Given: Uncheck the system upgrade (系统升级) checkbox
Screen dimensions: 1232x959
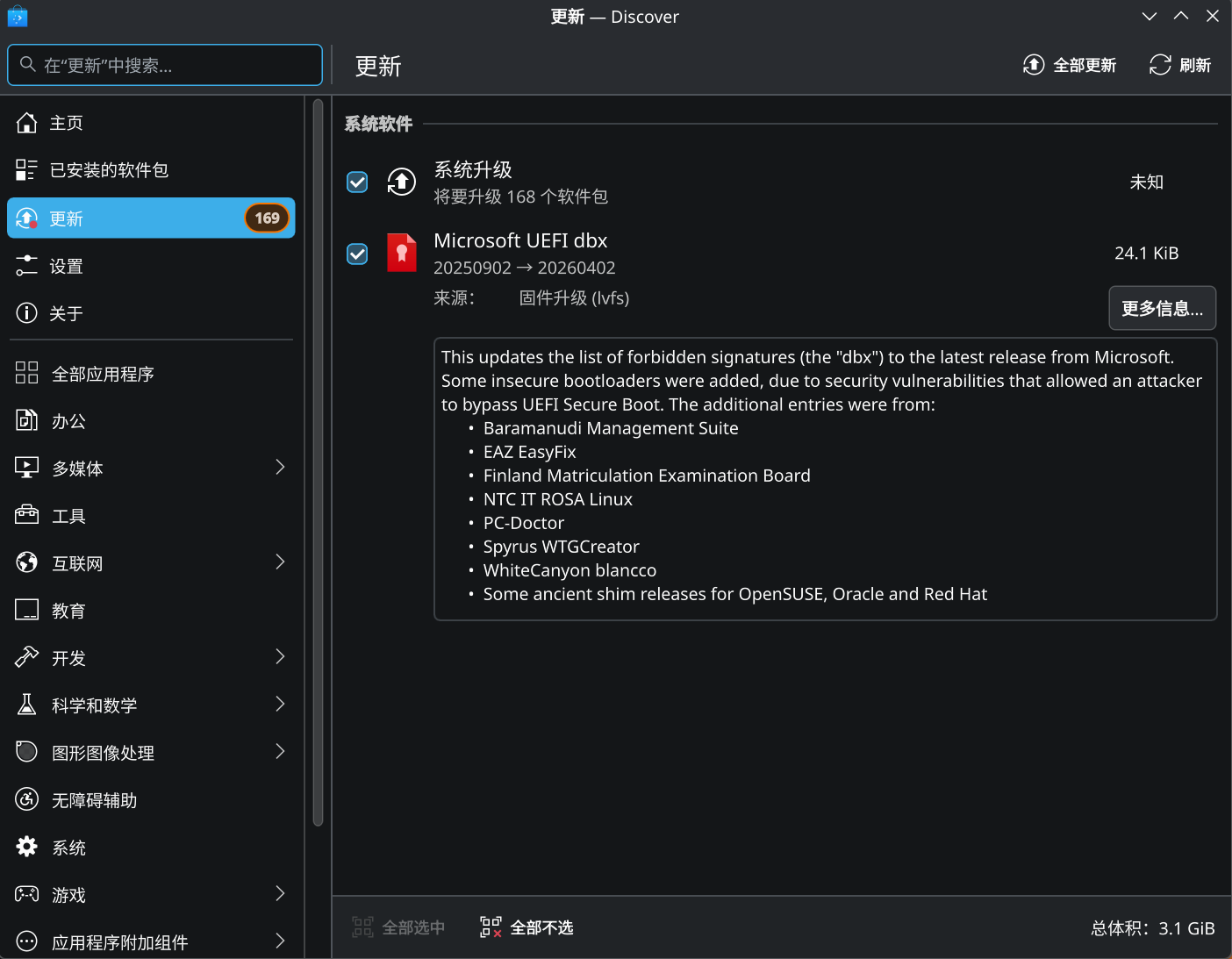Looking at the screenshot, I should 357,182.
